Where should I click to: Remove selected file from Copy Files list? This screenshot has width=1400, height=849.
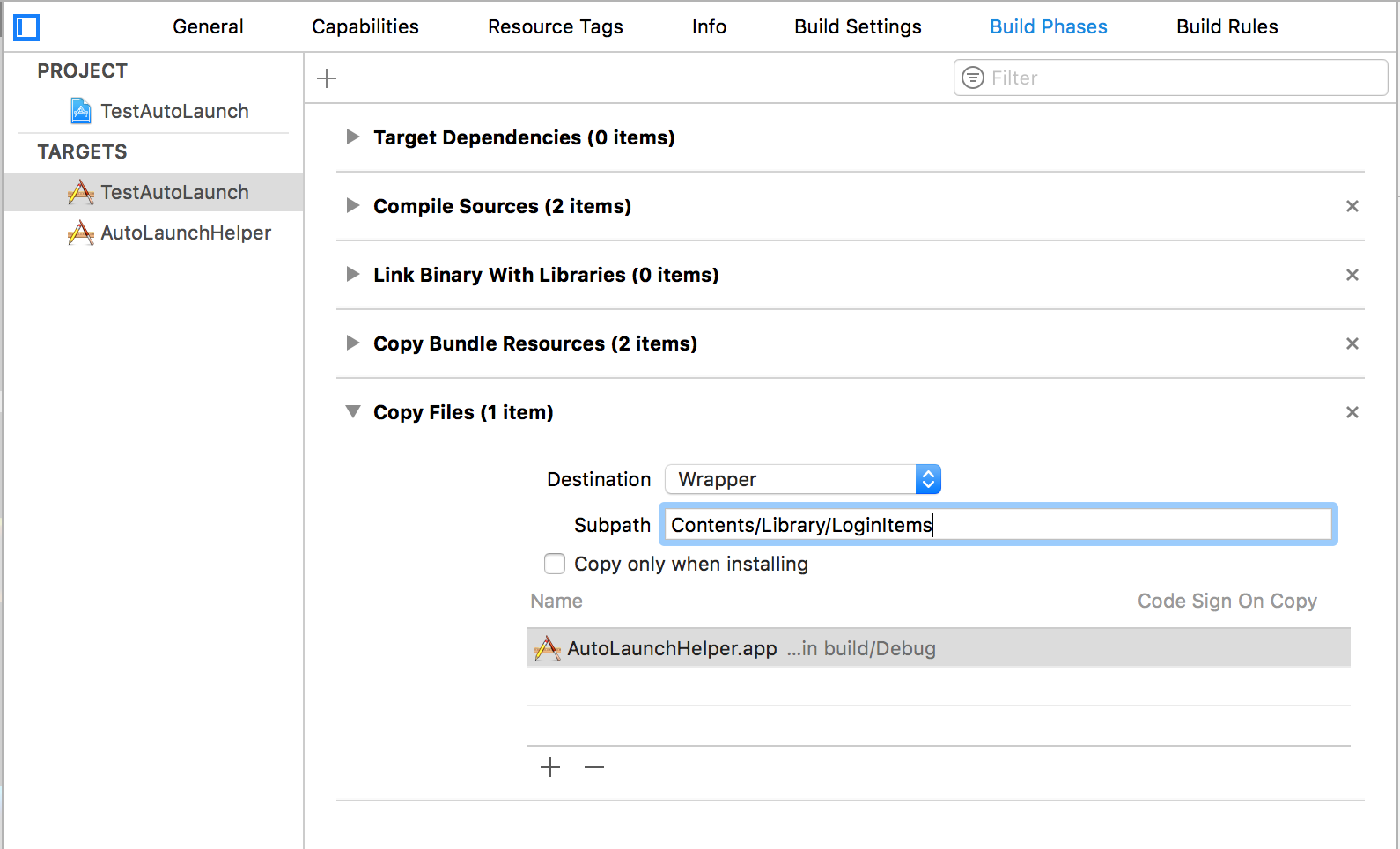click(x=594, y=767)
